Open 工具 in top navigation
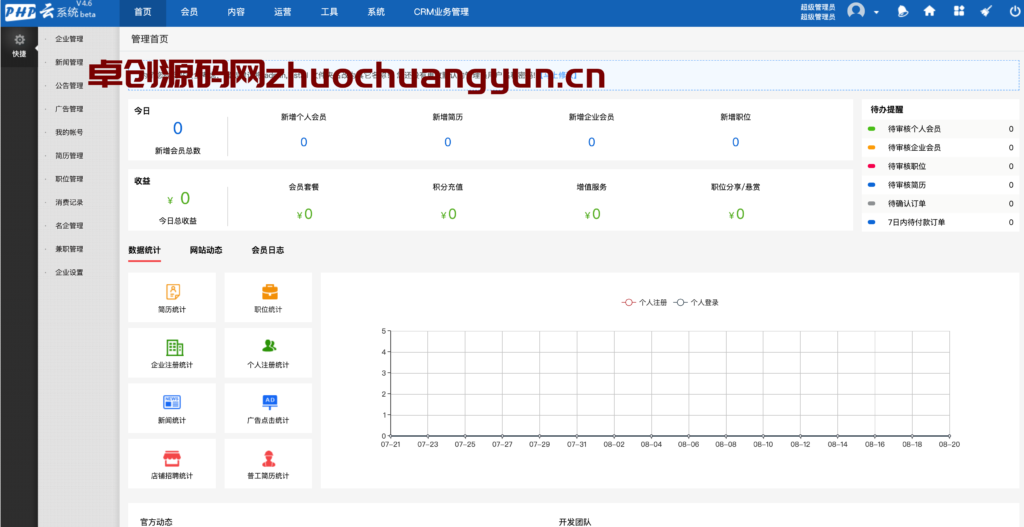This screenshot has height=527, width=1024. click(329, 12)
